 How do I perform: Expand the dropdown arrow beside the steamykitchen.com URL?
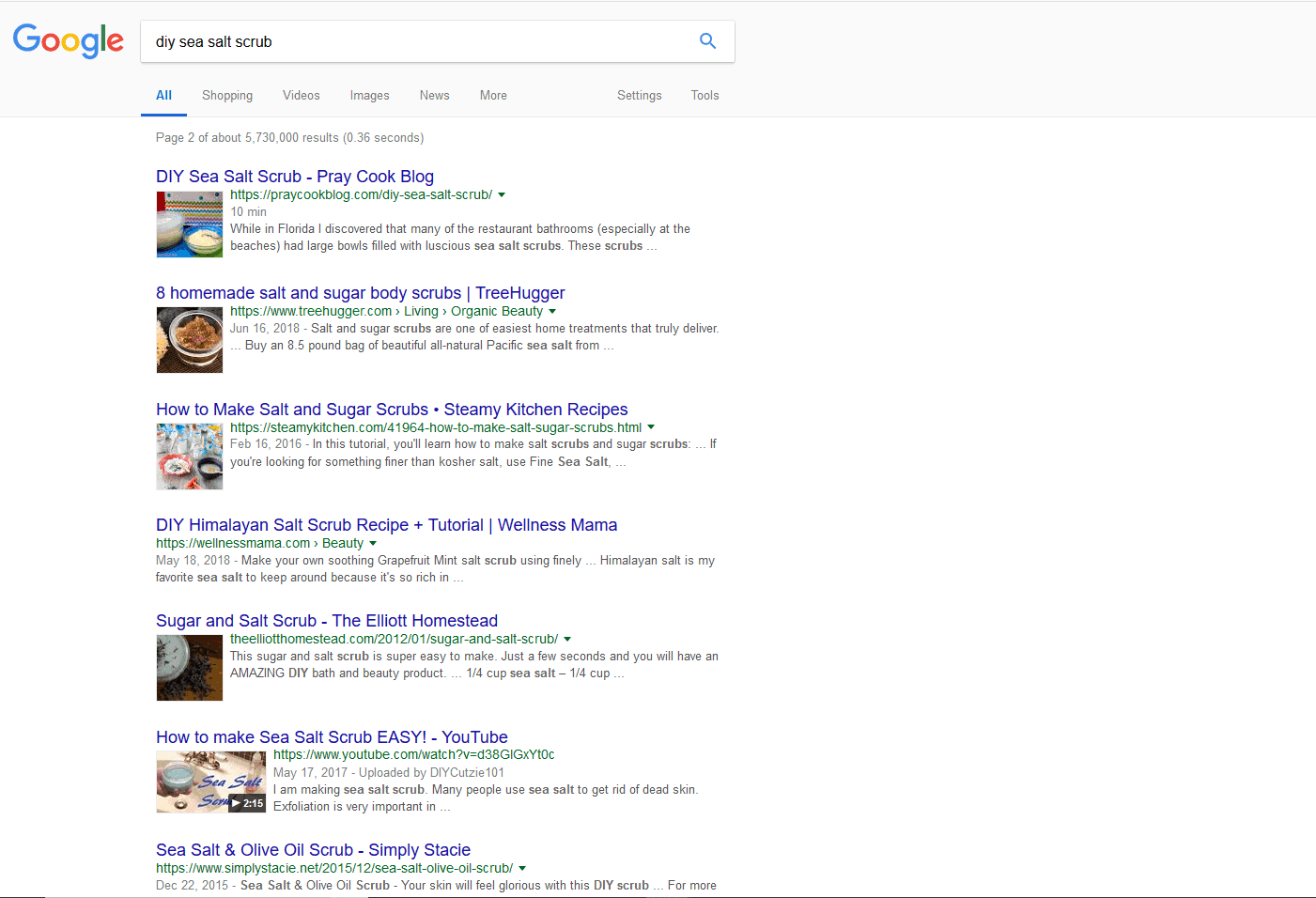[651, 427]
